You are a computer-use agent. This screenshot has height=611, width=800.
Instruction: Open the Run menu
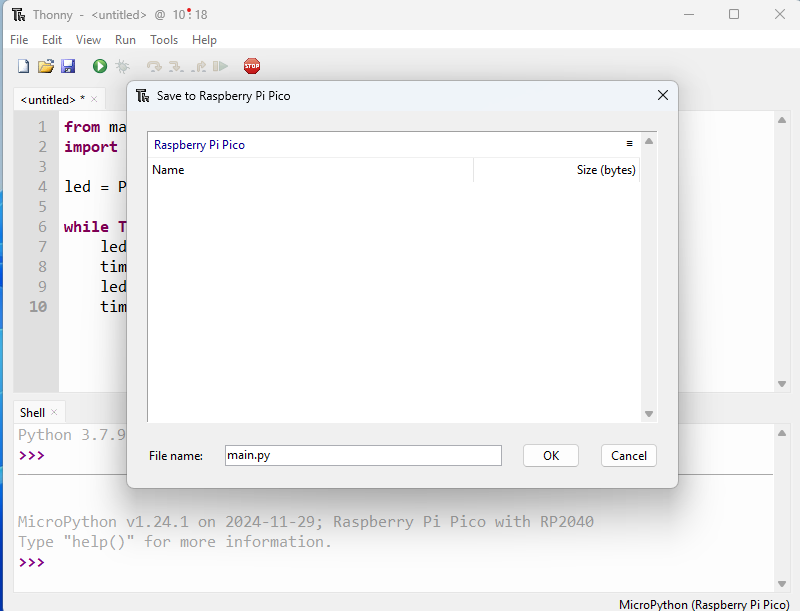click(x=125, y=40)
